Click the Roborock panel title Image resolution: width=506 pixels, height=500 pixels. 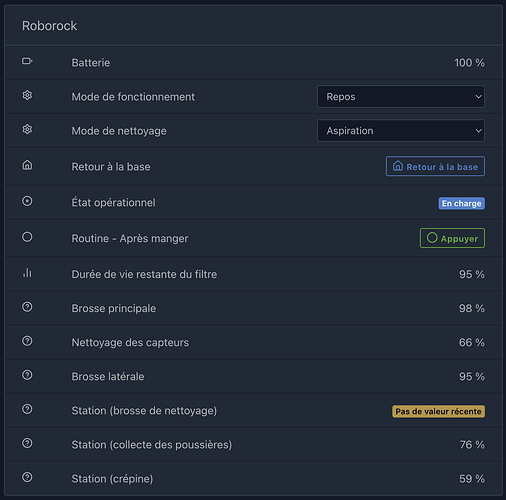pyautogui.click(x=49, y=26)
